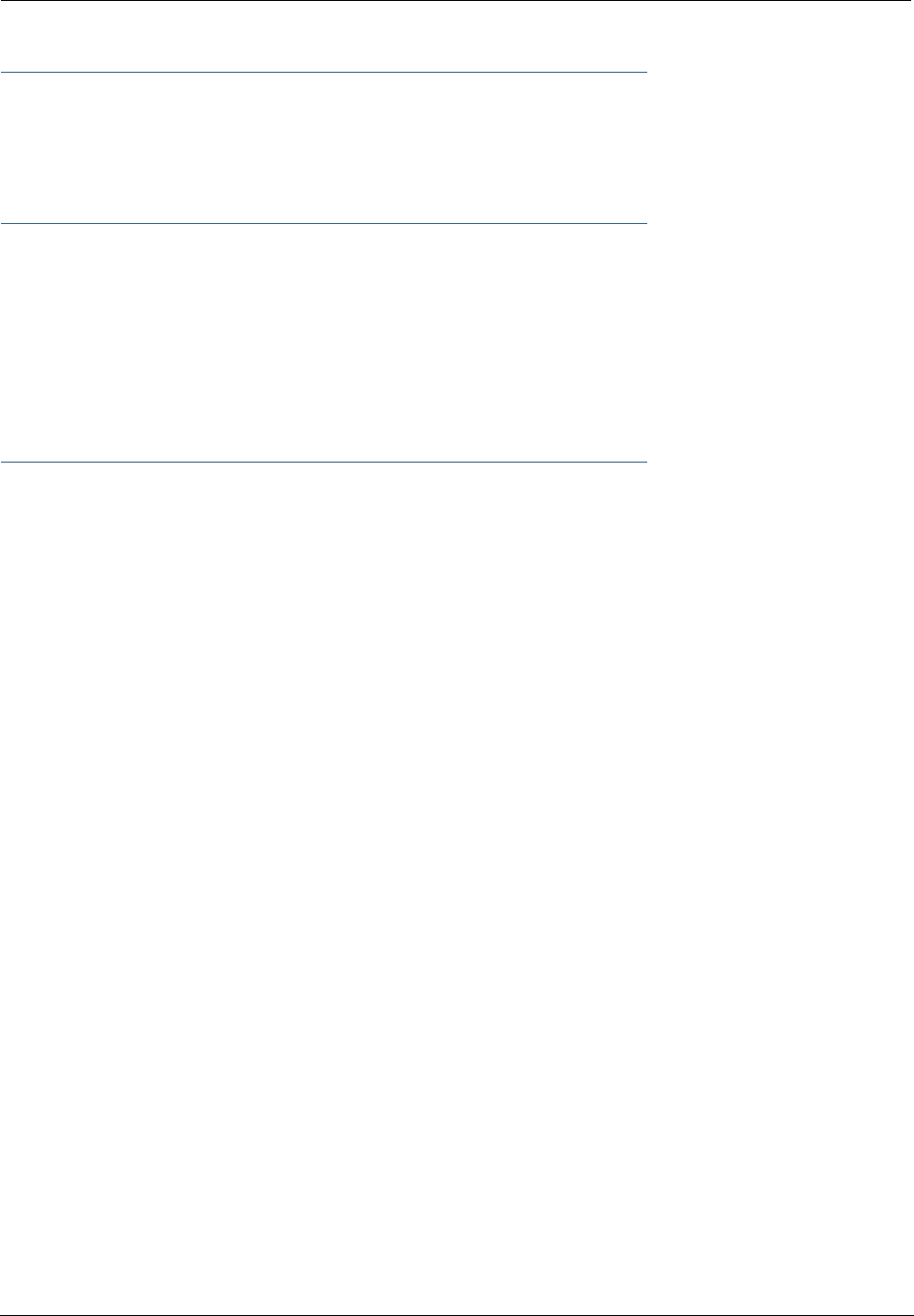
Task: Click the second blue horizontal divider line
Action: 323,224
